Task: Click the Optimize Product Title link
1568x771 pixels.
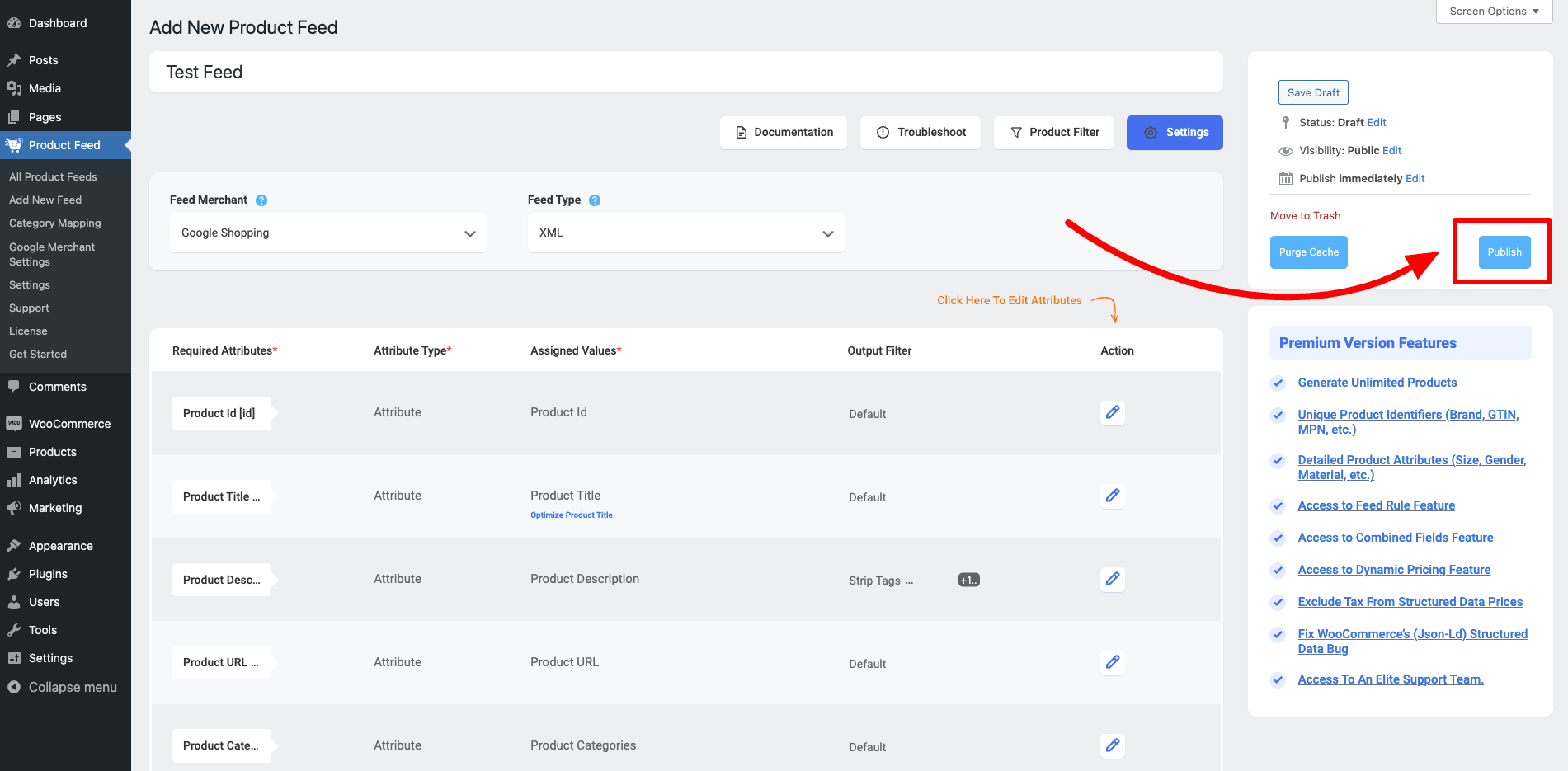Action: pyautogui.click(x=572, y=515)
